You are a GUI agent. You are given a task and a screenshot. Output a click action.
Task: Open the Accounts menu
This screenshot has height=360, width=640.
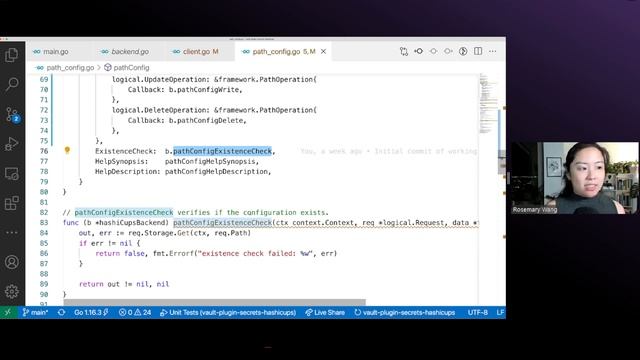12,262
